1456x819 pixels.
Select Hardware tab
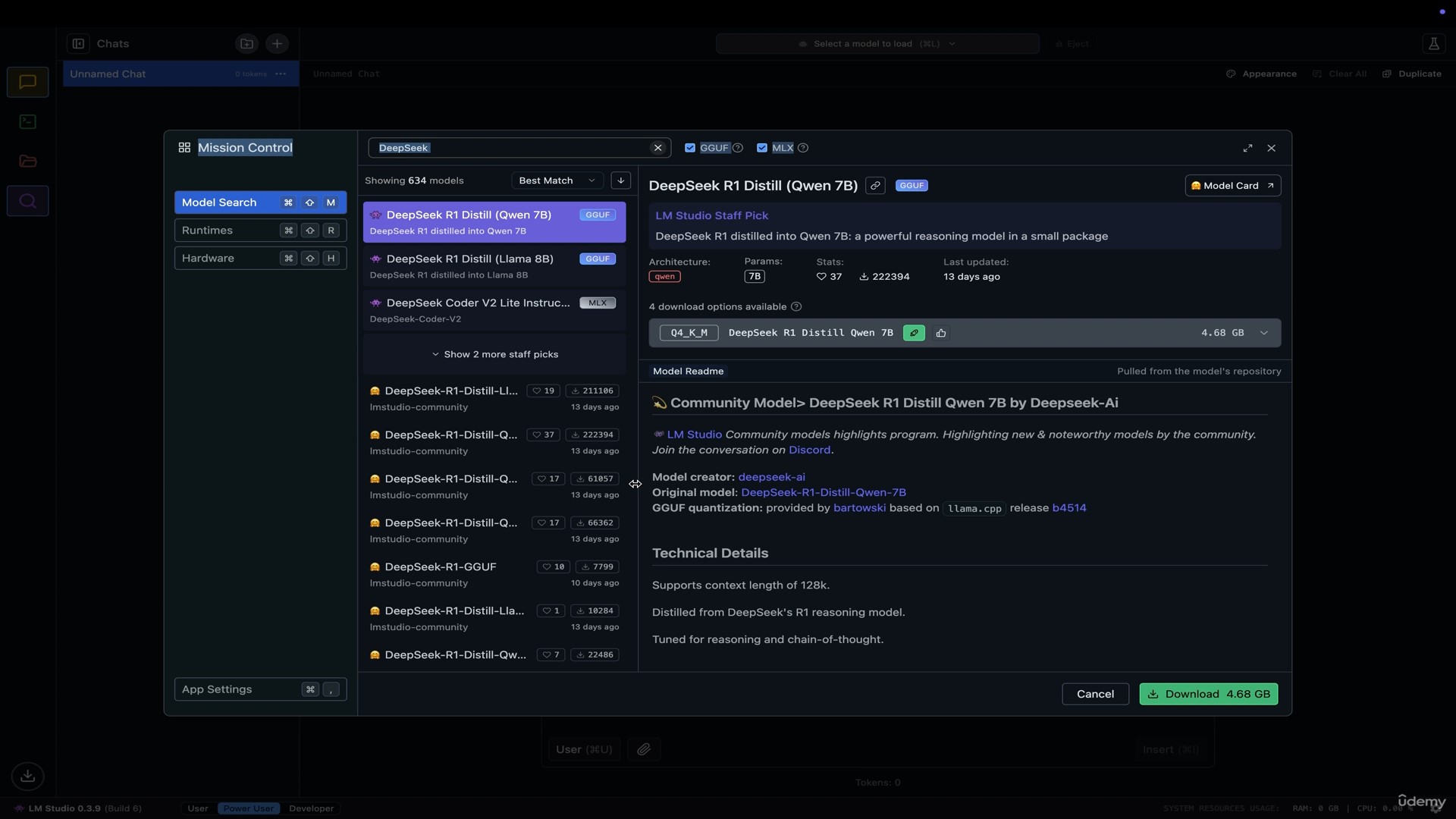[x=260, y=259]
